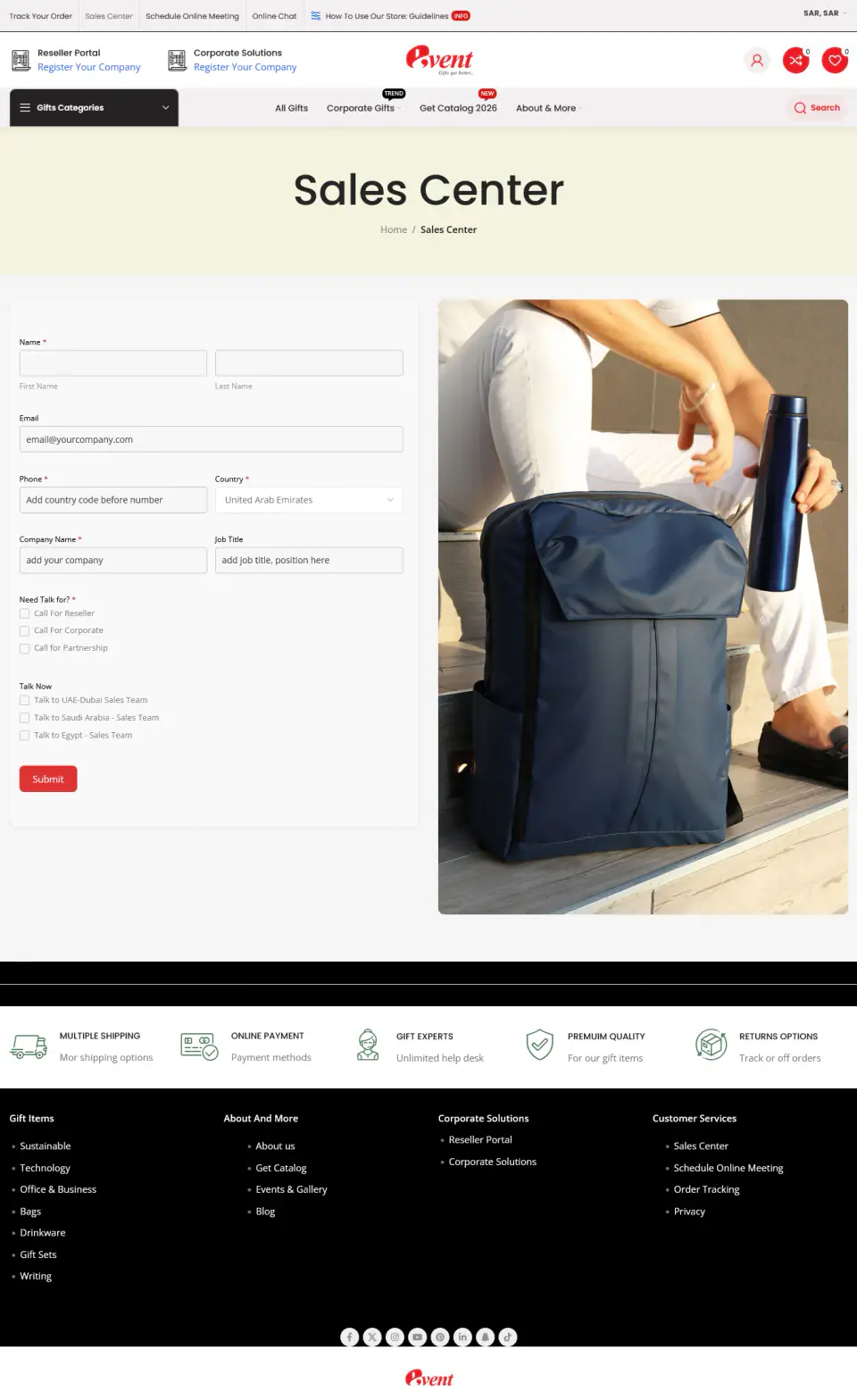Click the Corporate Solutions building icon

(178, 61)
